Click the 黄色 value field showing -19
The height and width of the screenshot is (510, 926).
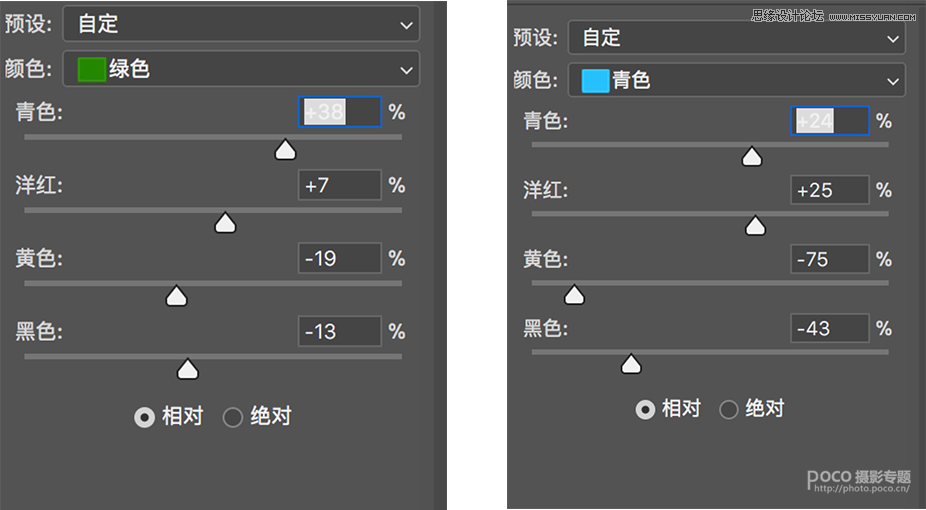click(x=339, y=258)
